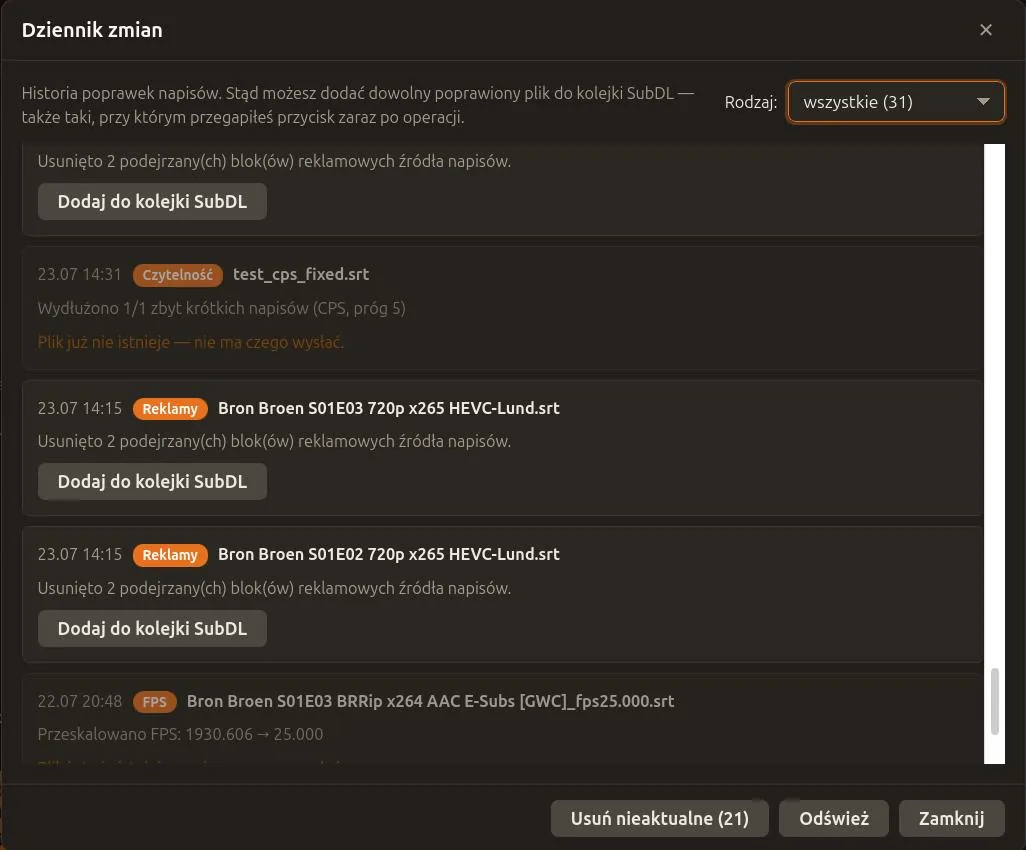
Task: Click the warning Plik już nie istnieje
Action: [x=190, y=342]
